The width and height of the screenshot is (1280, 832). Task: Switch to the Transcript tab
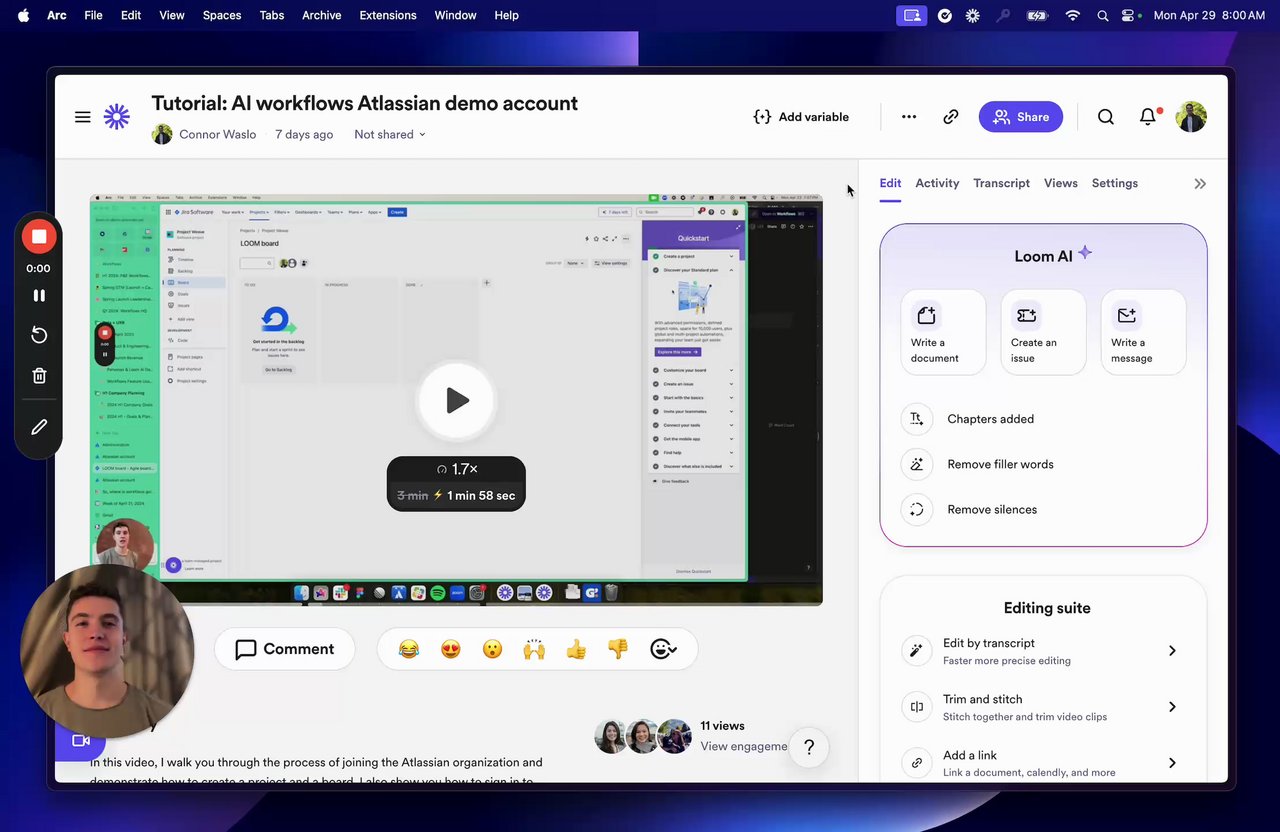[x=1001, y=183]
